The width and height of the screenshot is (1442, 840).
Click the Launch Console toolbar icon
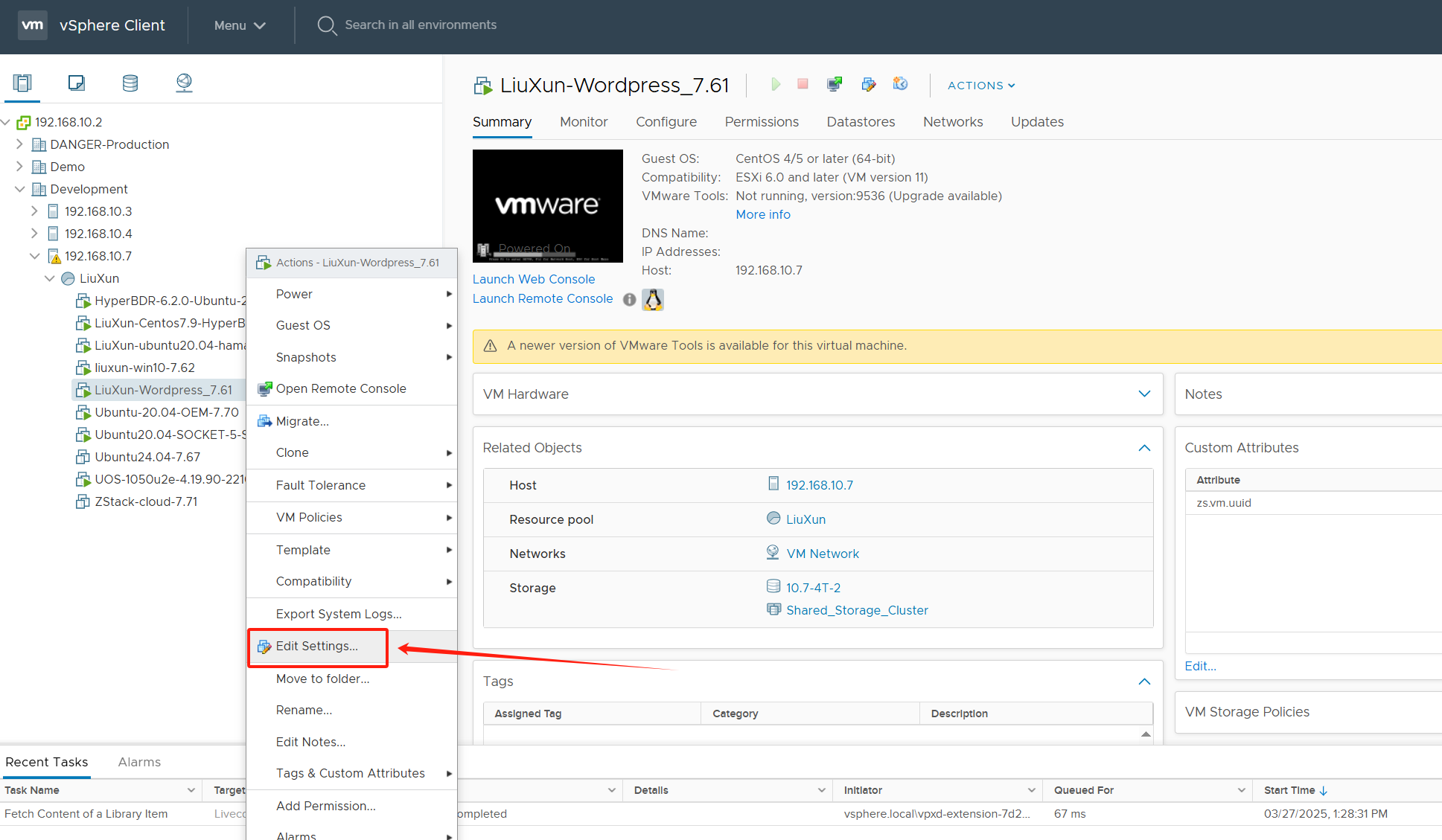[835, 84]
